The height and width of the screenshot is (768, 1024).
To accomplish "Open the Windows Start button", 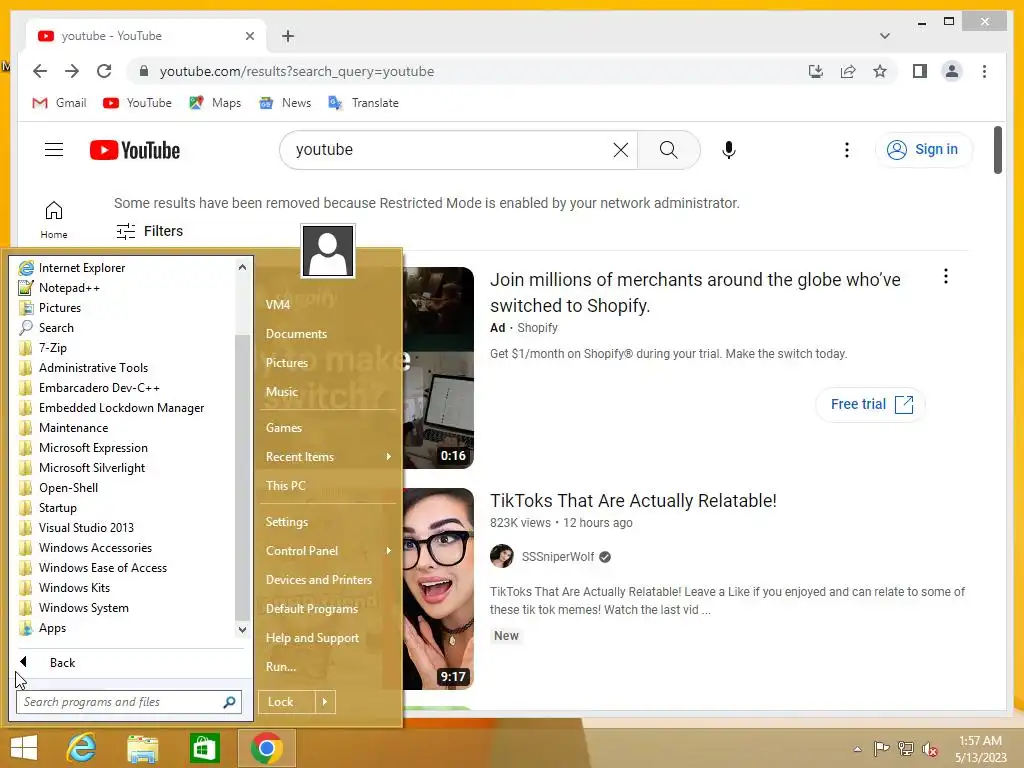I will tap(24, 748).
